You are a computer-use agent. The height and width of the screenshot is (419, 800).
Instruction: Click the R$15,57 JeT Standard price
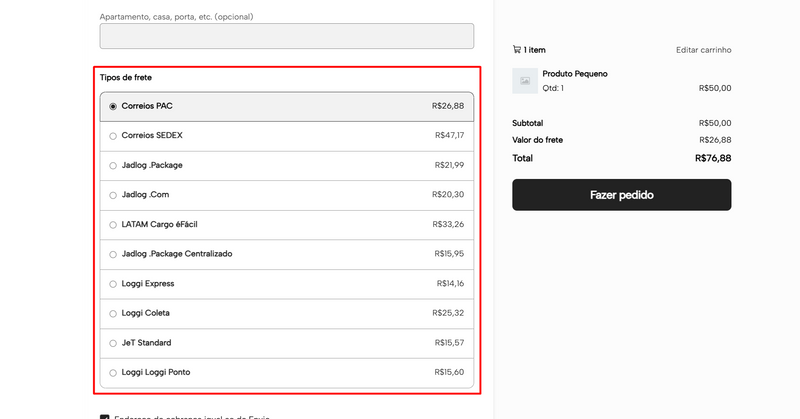tap(449, 342)
